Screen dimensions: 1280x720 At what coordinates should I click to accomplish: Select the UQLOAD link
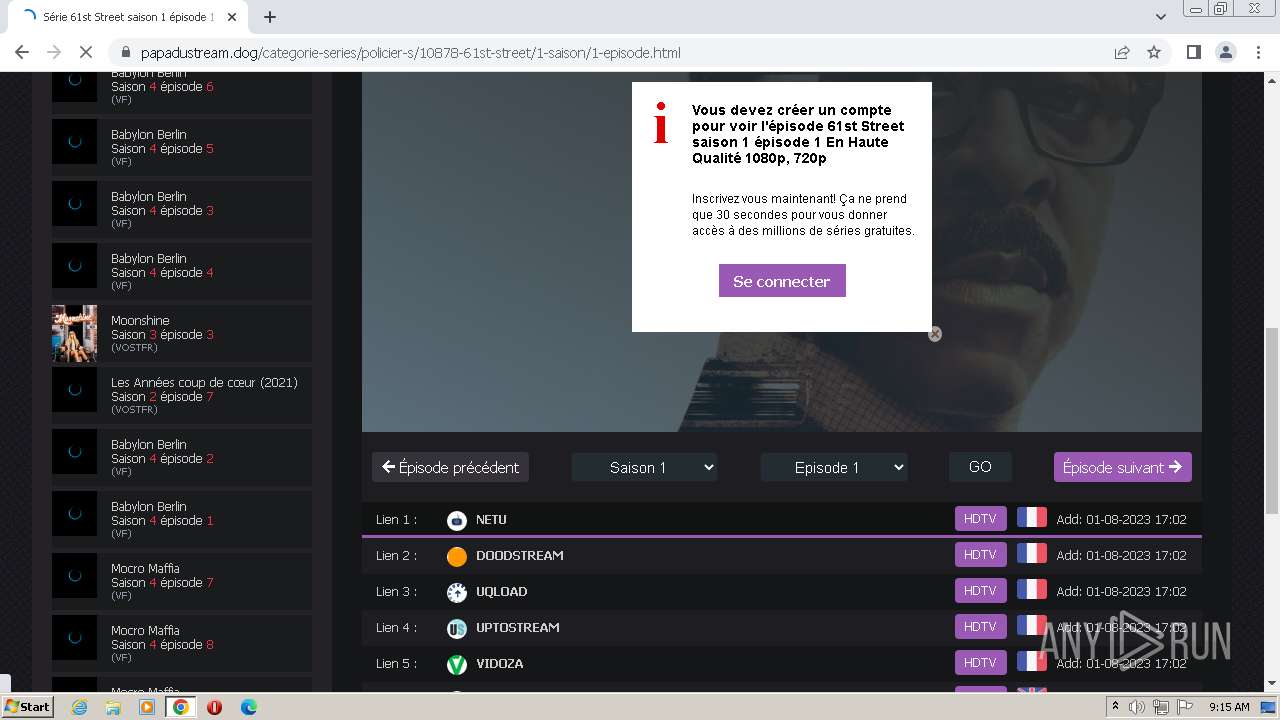coord(501,591)
